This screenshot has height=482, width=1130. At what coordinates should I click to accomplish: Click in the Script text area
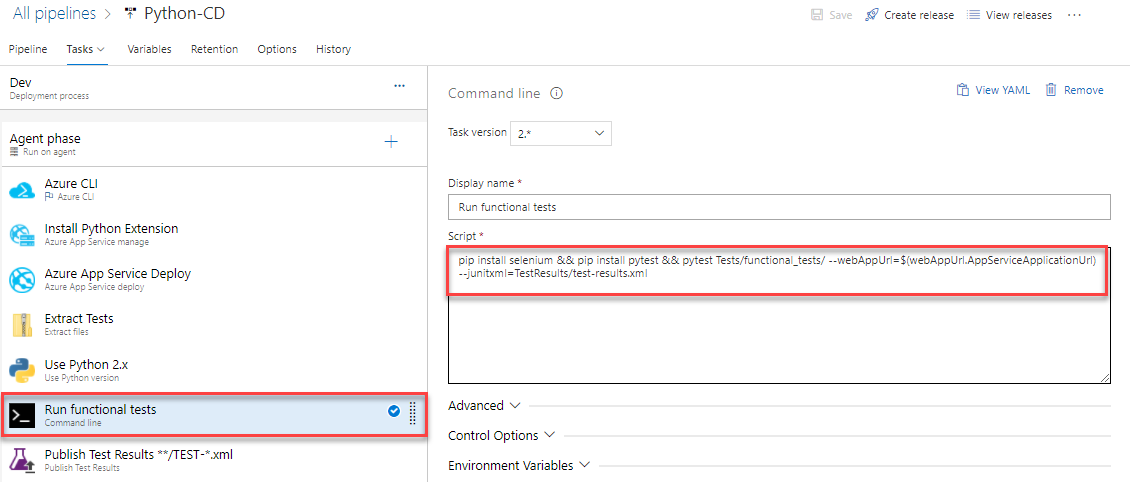coord(779,315)
